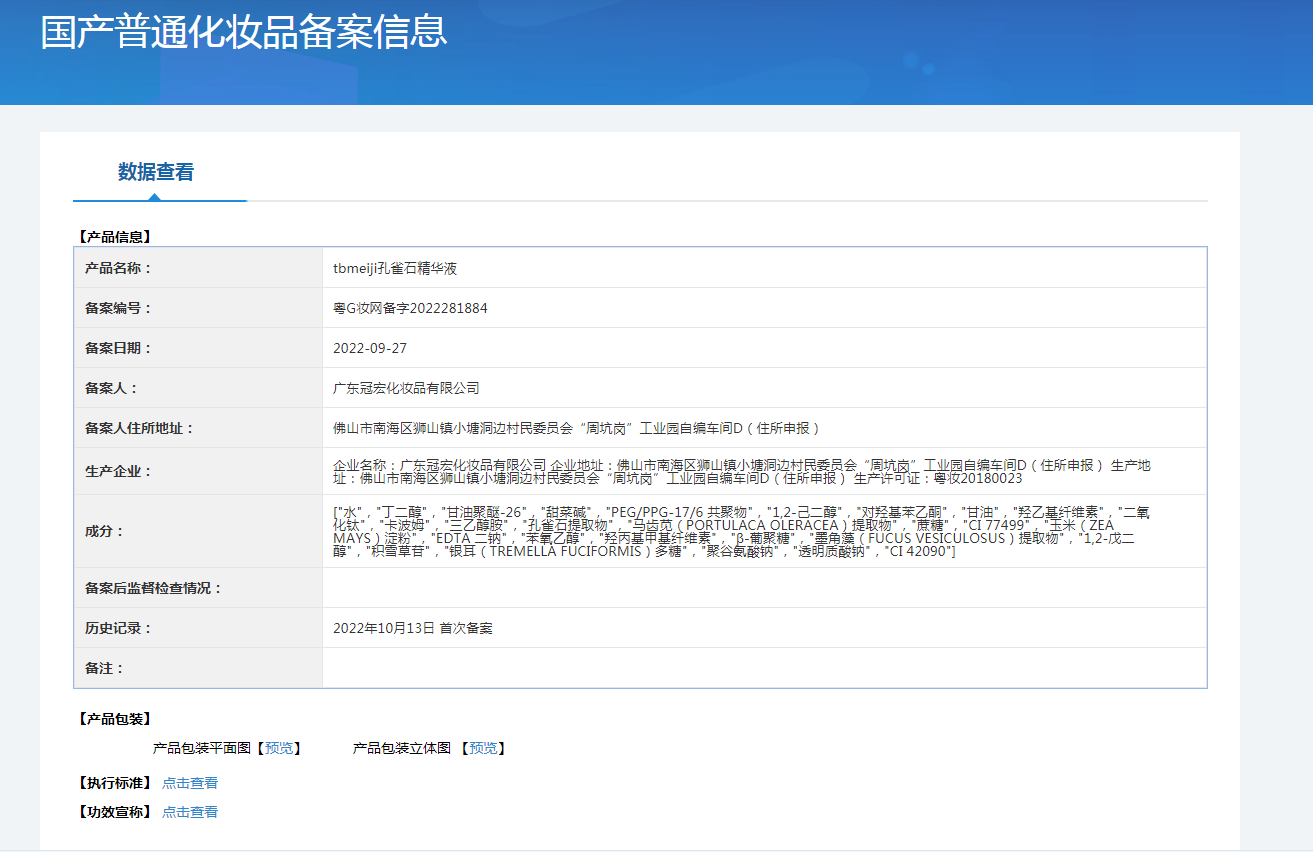Click the empty 备案后监督检查情况 value cell

764,588
